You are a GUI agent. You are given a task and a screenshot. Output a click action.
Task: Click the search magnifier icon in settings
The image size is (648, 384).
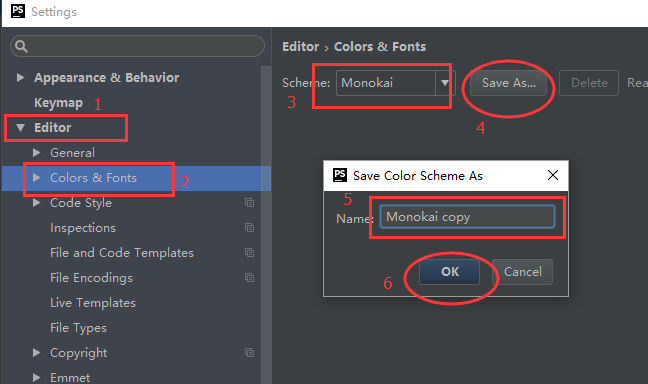21,46
